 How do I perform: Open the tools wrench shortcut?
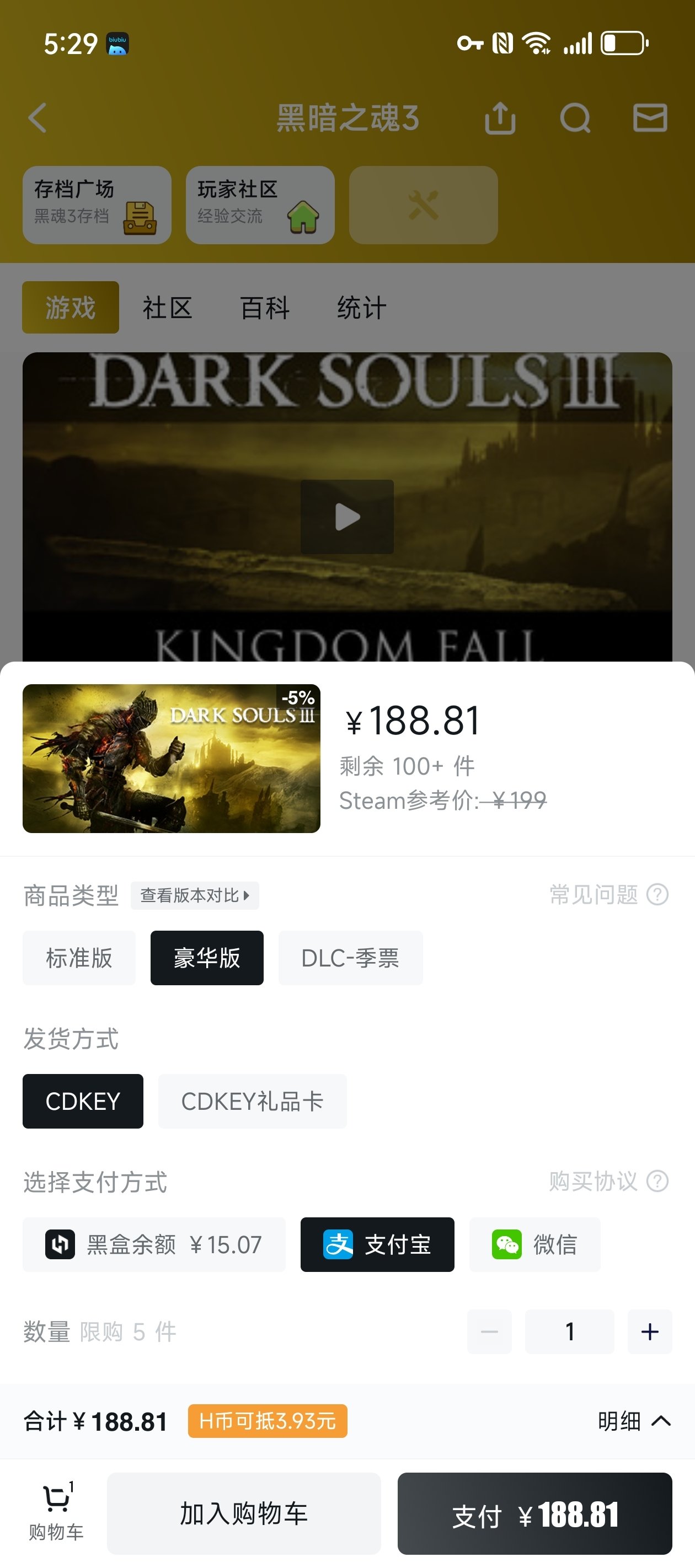(x=423, y=205)
